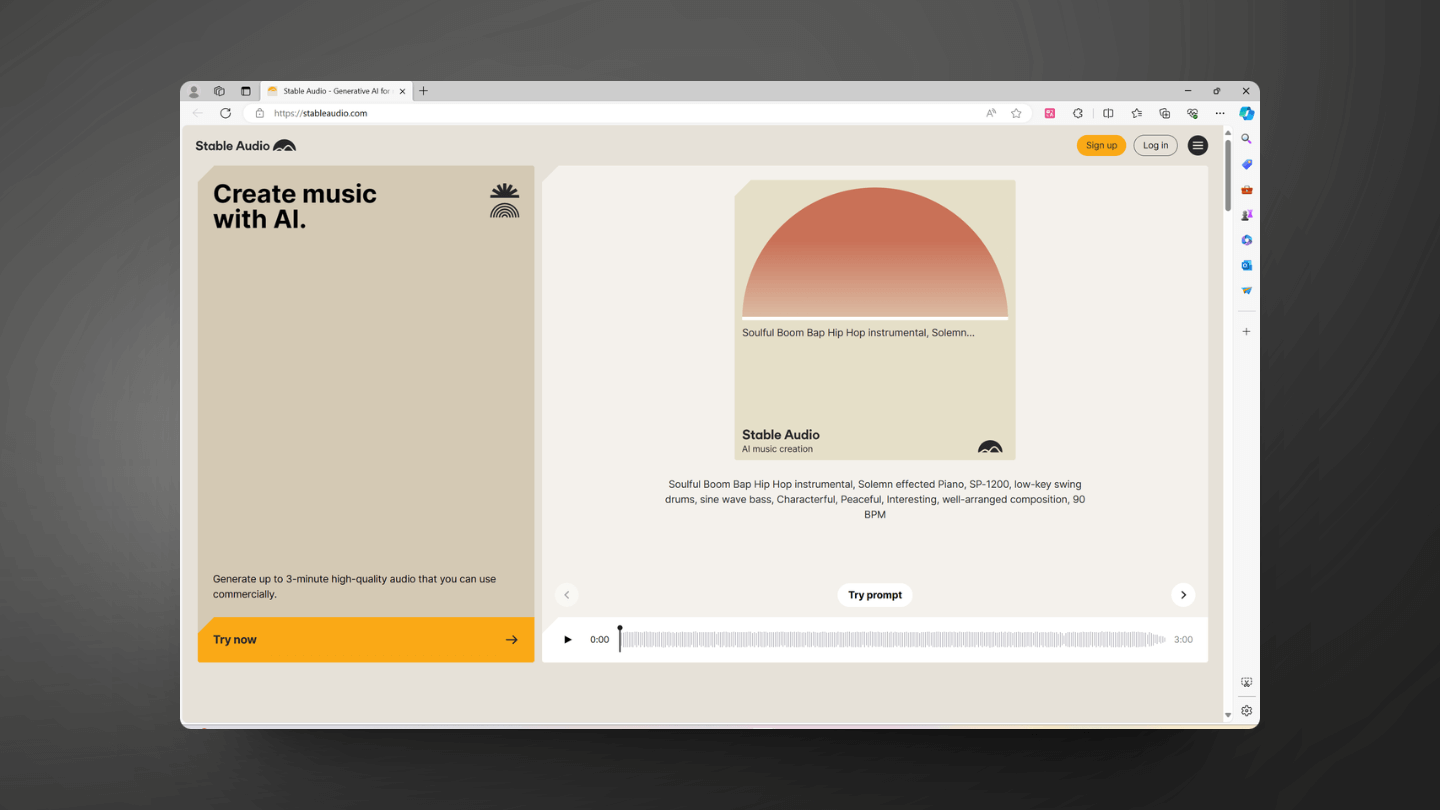The image size is (1440, 810).
Task: Click "Generate up to 3-minute" description text
Action: tap(354, 586)
